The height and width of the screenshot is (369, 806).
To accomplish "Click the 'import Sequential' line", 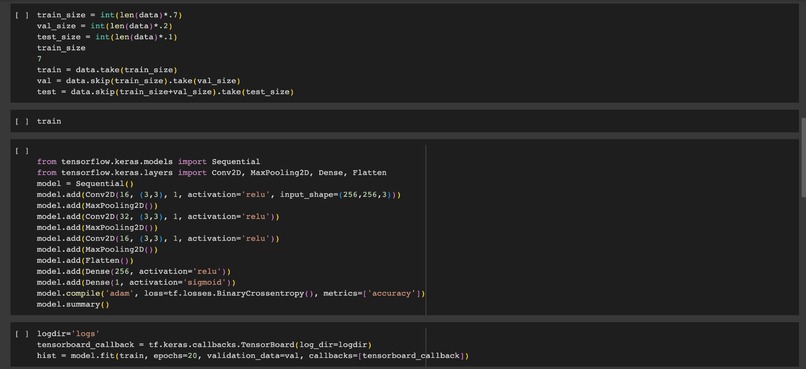I will click(148, 161).
